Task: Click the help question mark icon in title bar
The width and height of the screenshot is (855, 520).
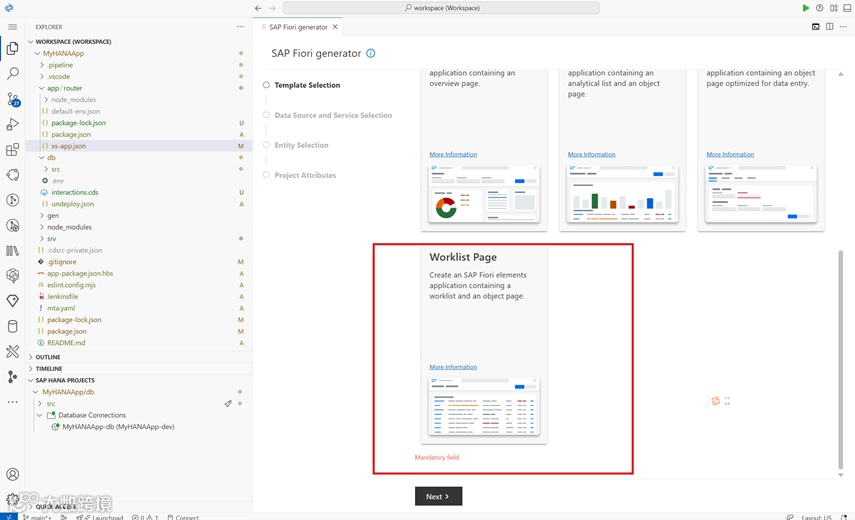Action: [820, 8]
